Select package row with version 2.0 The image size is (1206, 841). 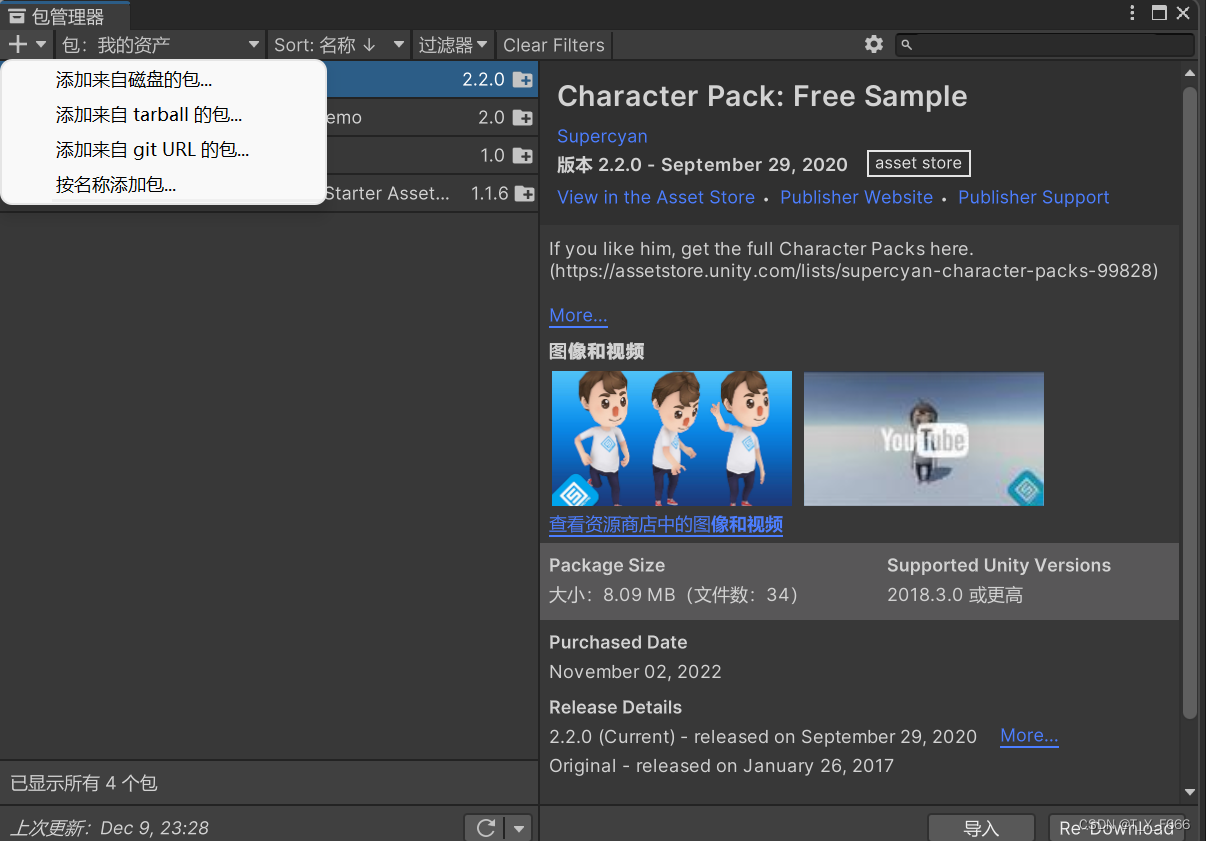pyautogui.click(x=432, y=118)
